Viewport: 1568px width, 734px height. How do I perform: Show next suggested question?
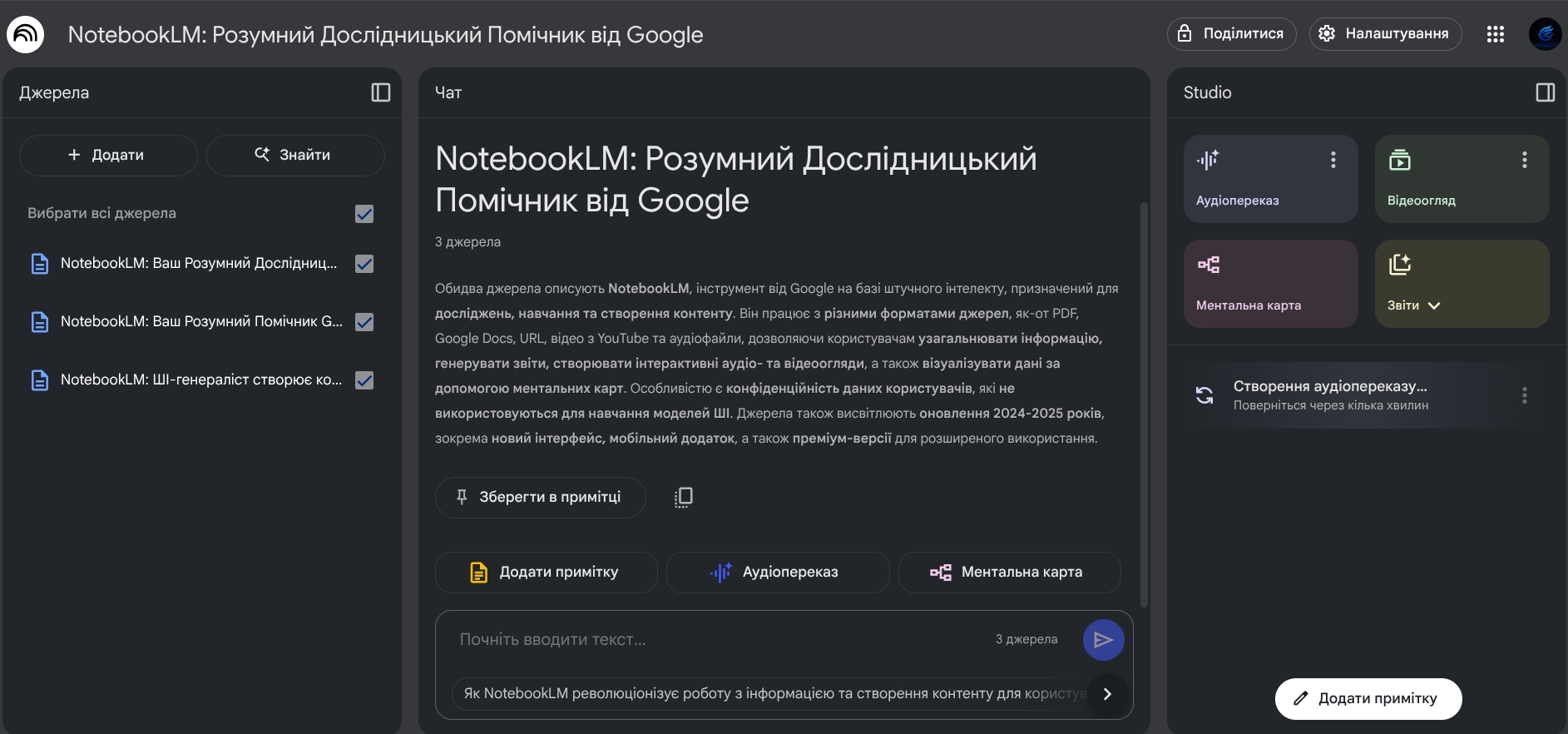click(x=1106, y=694)
